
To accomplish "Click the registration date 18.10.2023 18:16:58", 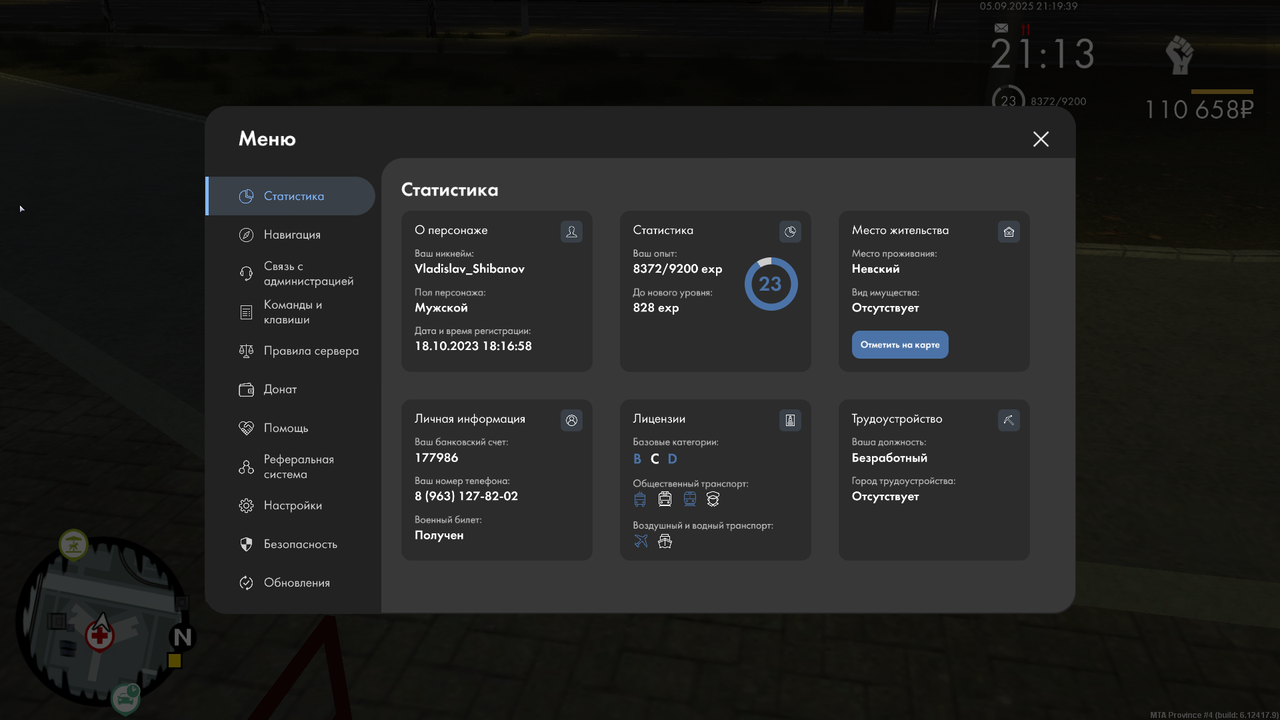I will pos(473,346).
